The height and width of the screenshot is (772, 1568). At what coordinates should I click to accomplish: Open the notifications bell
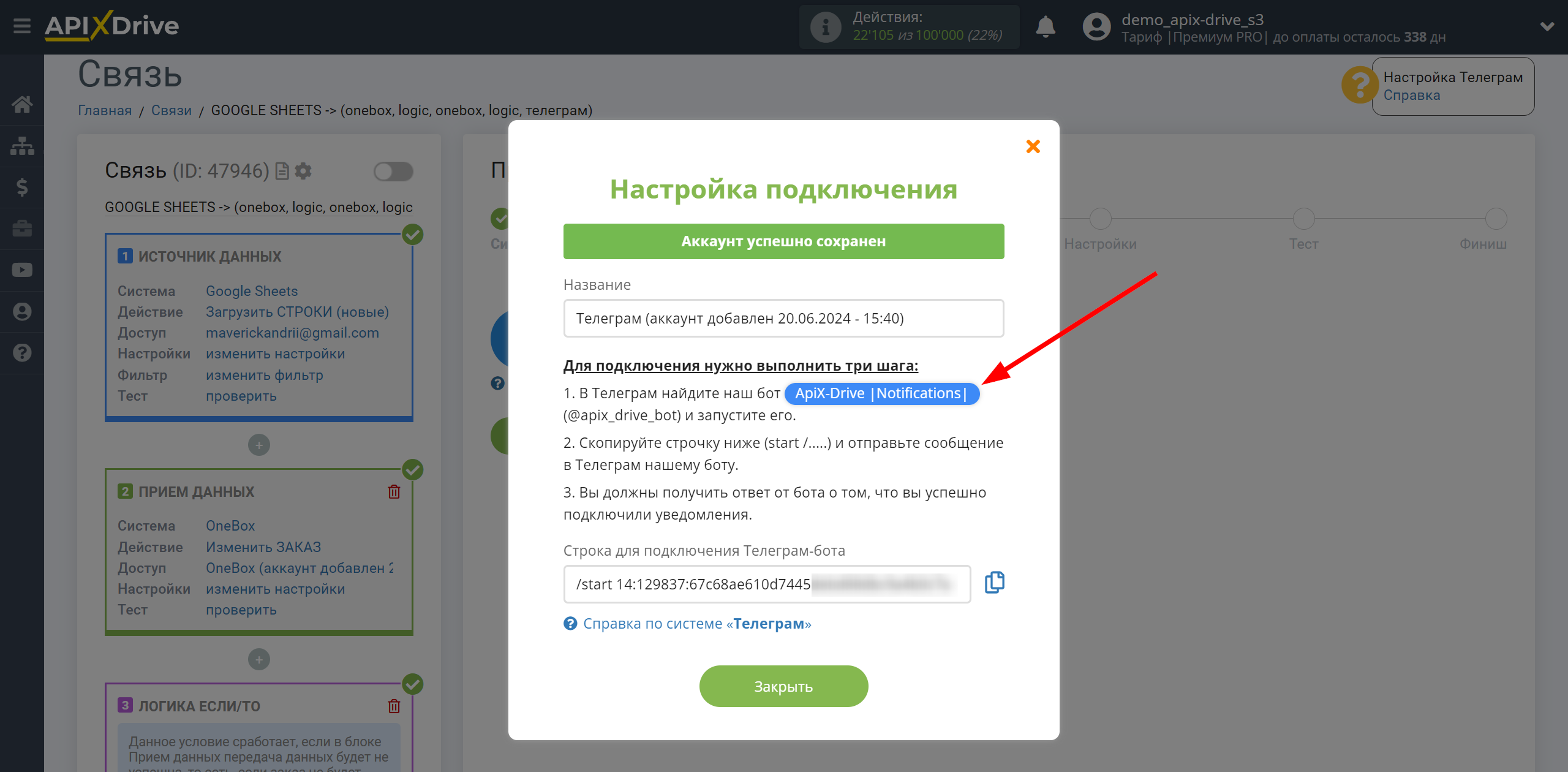1046,27
